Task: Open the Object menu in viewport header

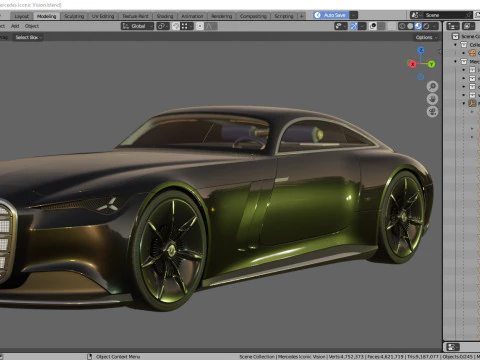Action: click(x=32, y=26)
